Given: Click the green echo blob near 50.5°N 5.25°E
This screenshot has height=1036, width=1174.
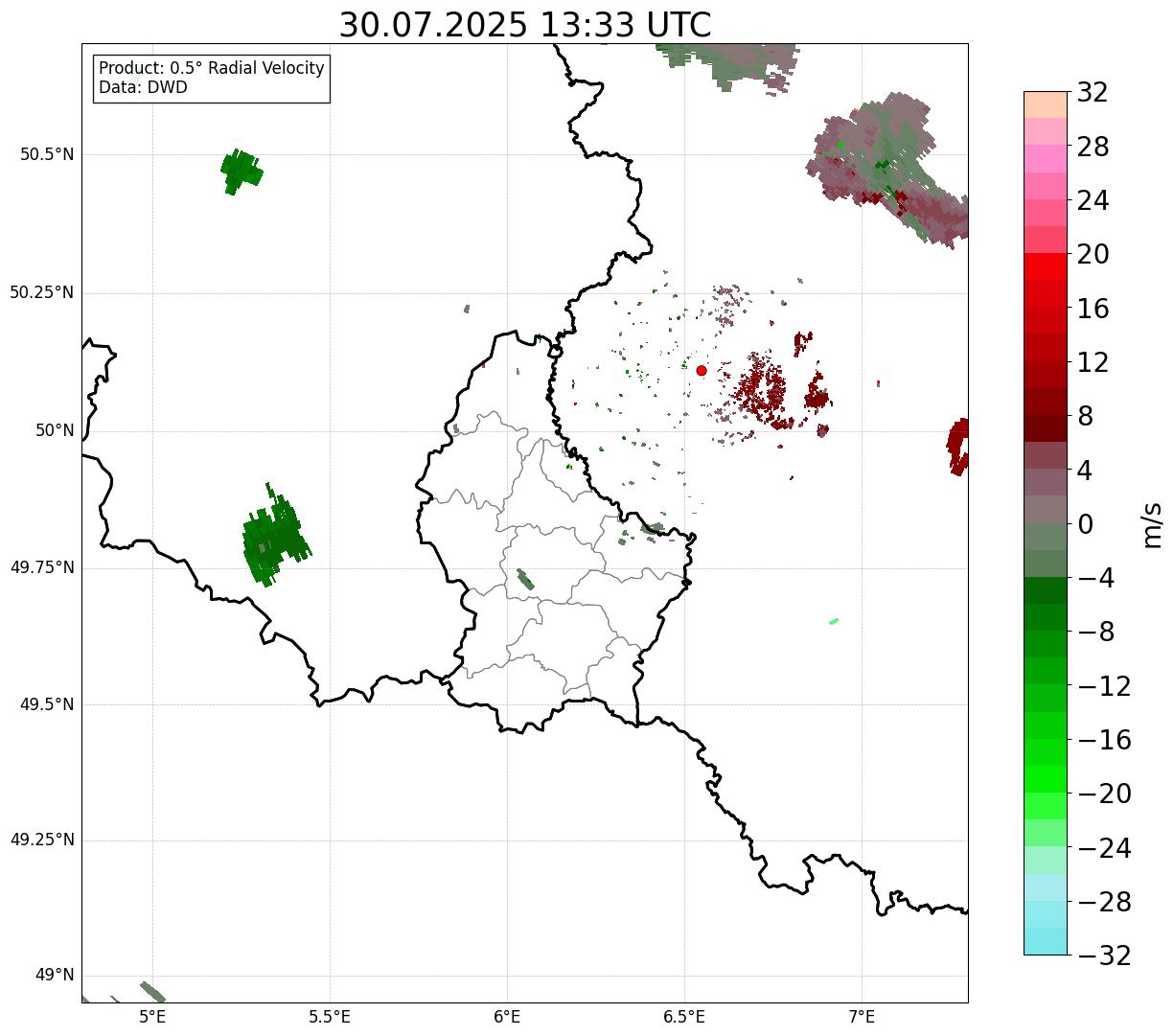Looking at the screenshot, I should (x=241, y=173).
